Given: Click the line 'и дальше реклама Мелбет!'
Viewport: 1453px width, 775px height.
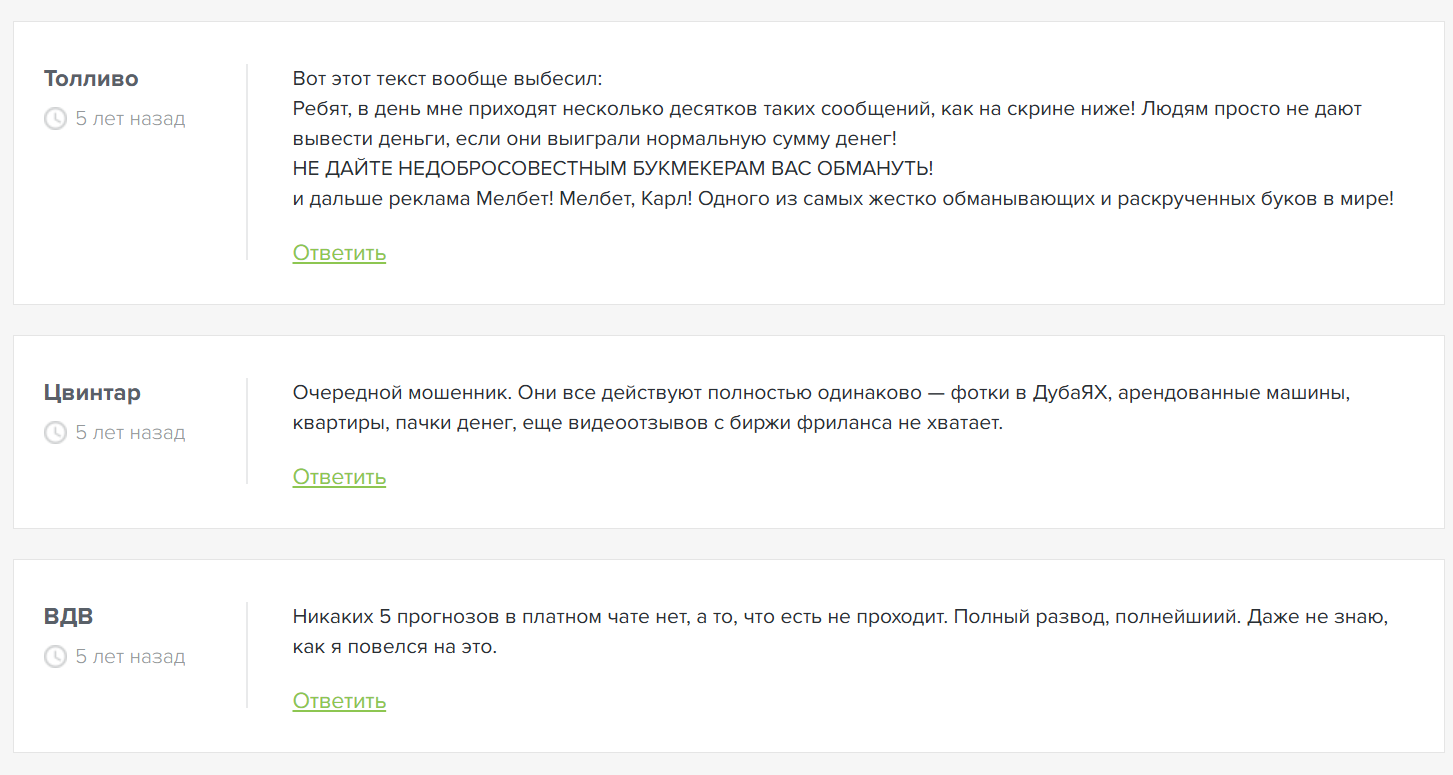Looking at the screenshot, I should point(842,199).
